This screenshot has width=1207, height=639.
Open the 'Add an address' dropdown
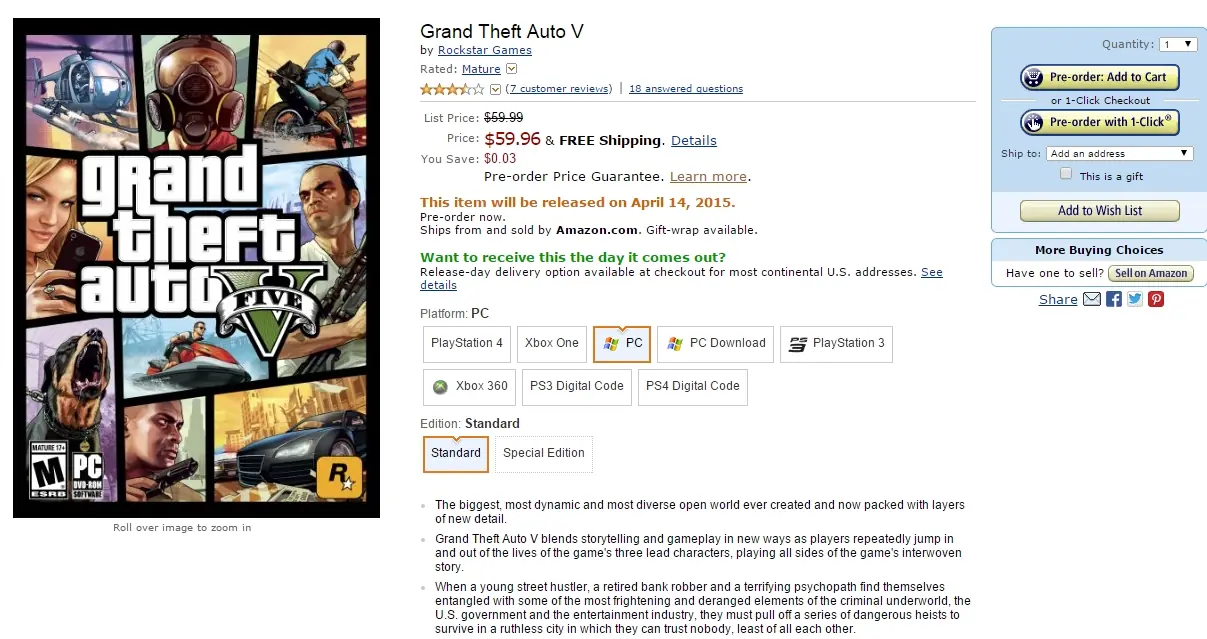[x=1120, y=154]
